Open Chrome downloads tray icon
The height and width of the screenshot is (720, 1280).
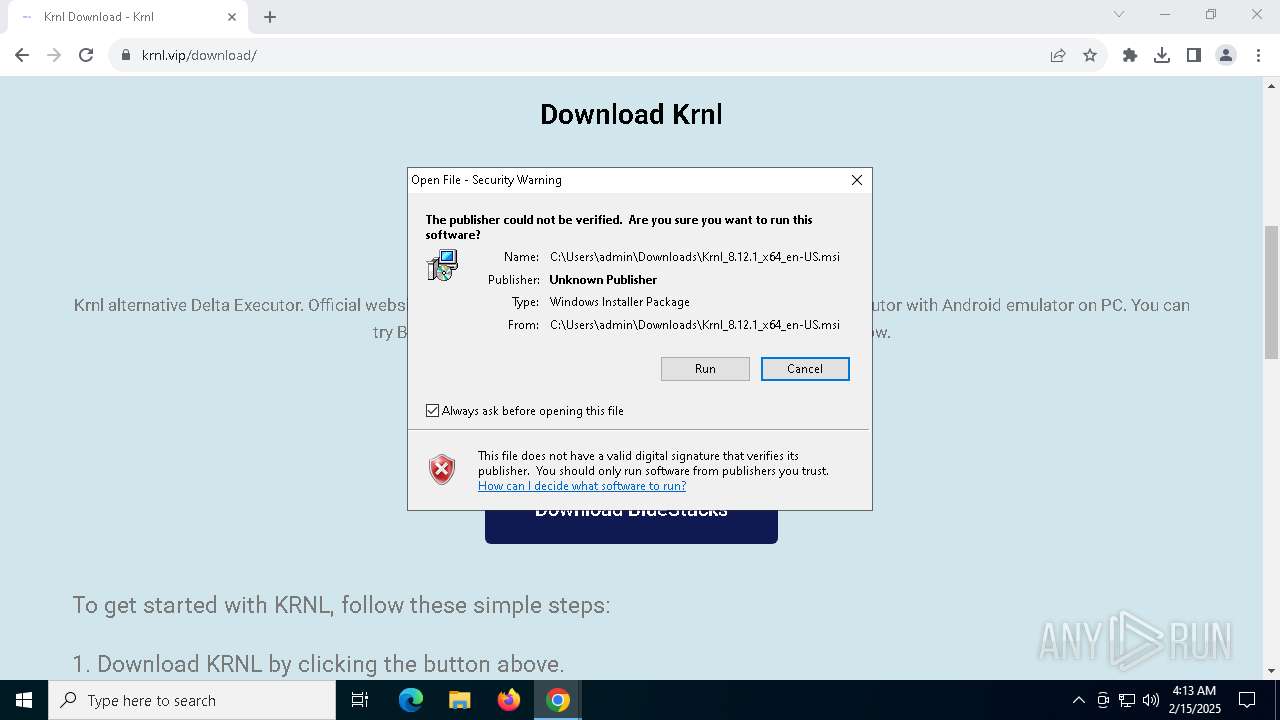[1162, 55]
